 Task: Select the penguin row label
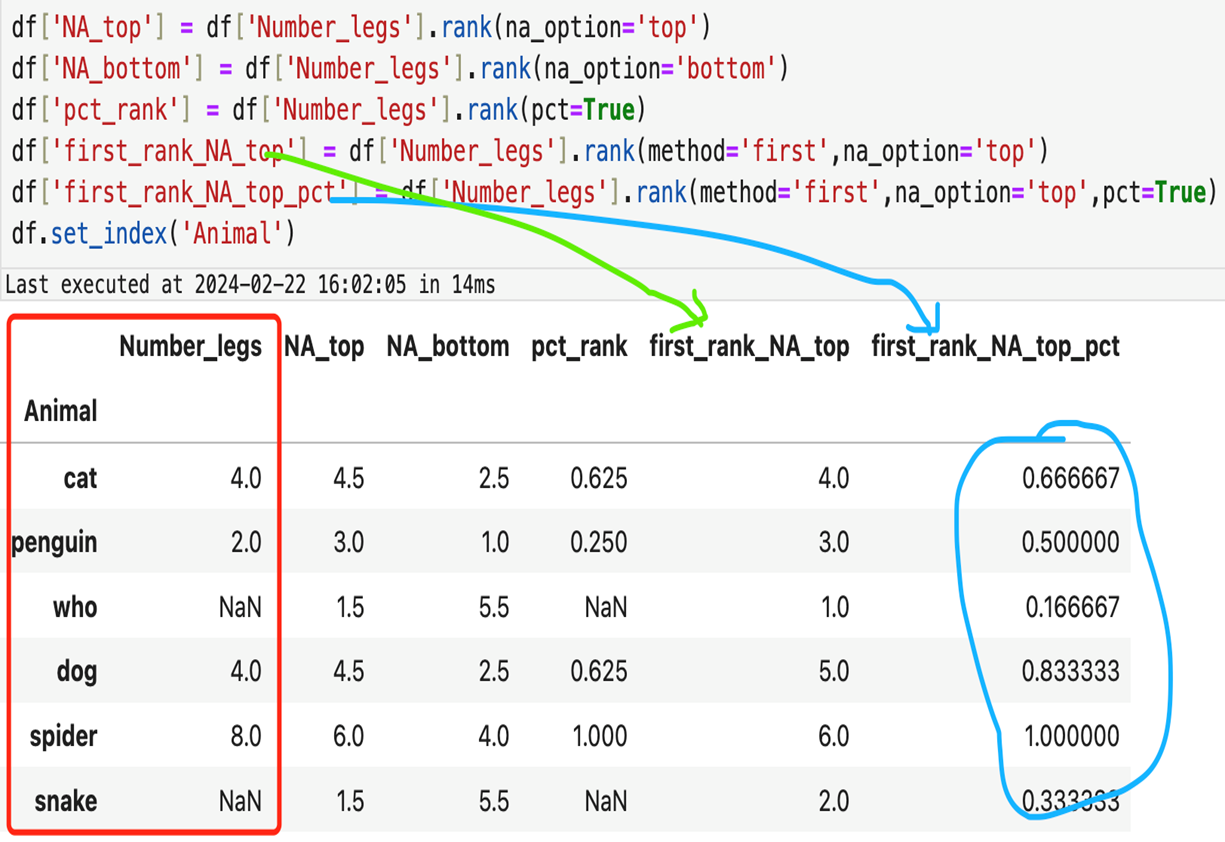pos(54,542)
